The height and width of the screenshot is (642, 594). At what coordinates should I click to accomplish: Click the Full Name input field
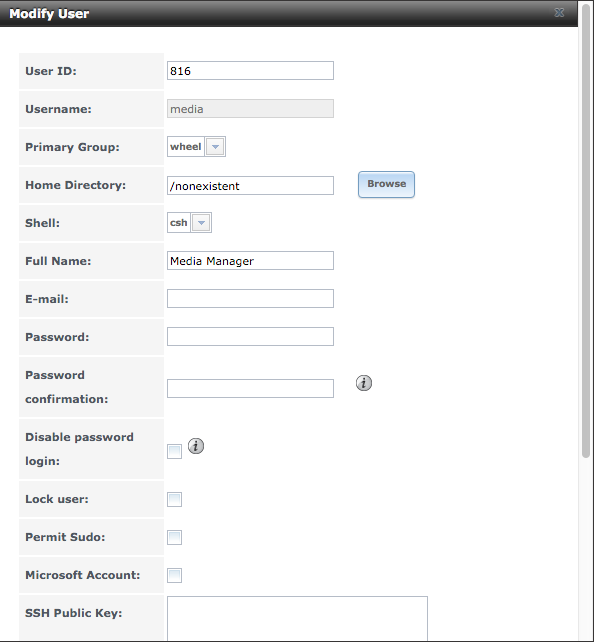tap(250, 261)
